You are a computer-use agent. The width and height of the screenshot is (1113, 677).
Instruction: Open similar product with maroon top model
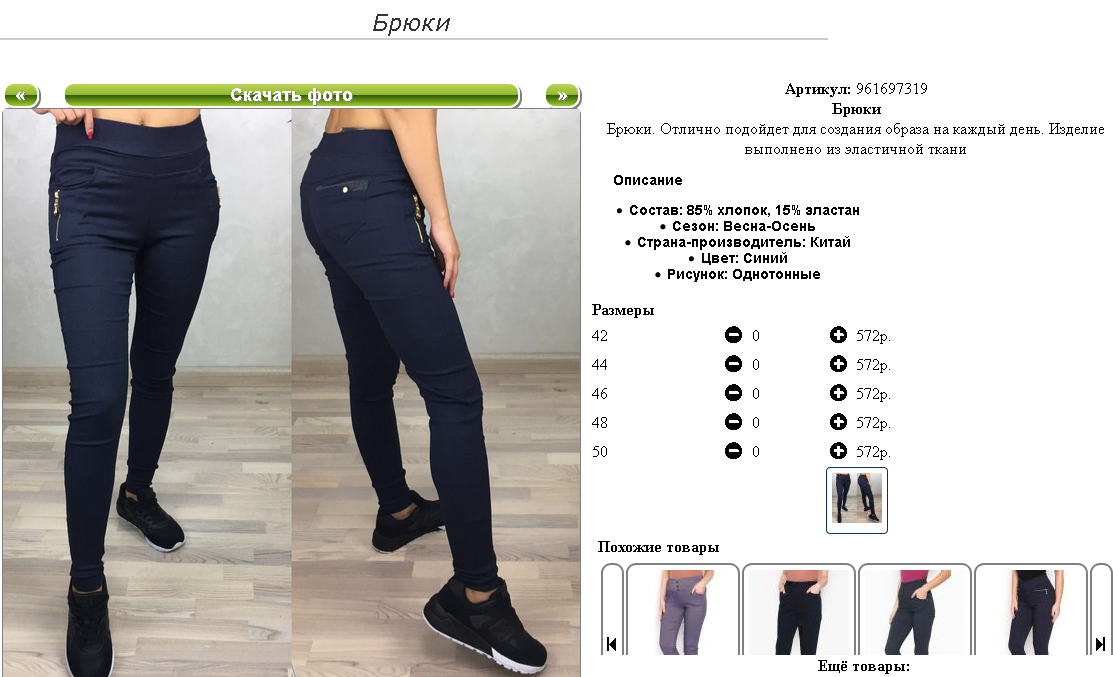[915, 611]
